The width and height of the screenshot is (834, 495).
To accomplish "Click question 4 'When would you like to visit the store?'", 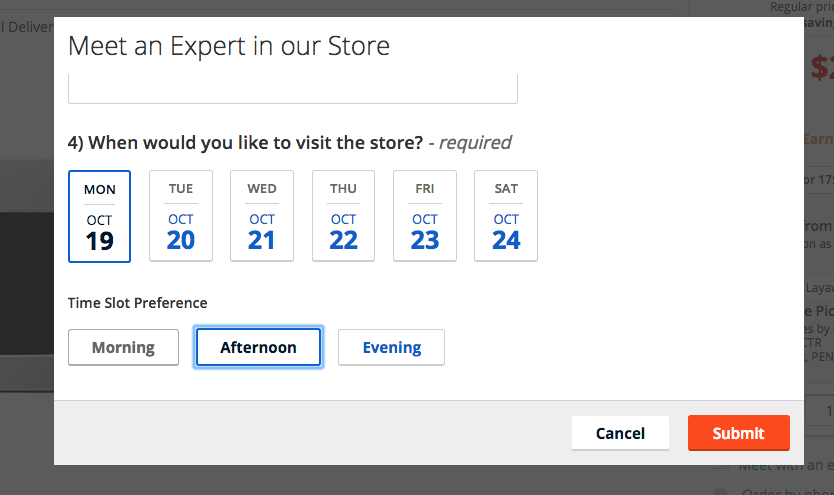I will (245, 142).
